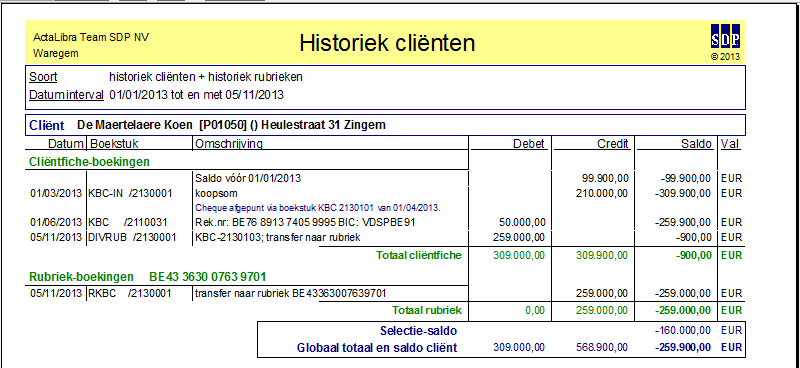Click the 'Debet' column header
Image resolution: width=800 pixels, height=368 pixels.
pyautogui.click(x=529, y=144)
